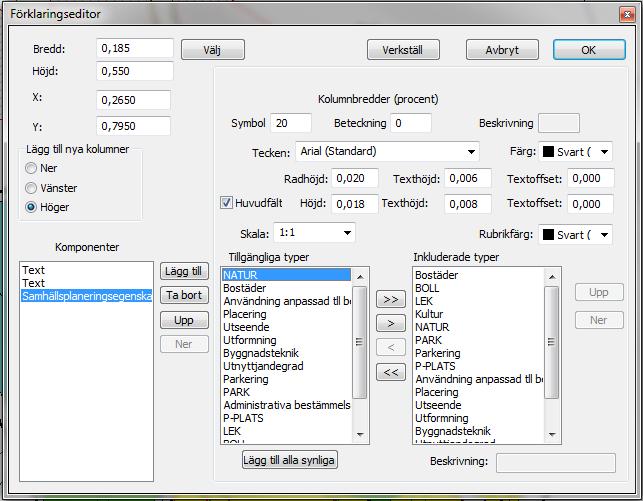Click the Bredd input field

tap(135, 48)
